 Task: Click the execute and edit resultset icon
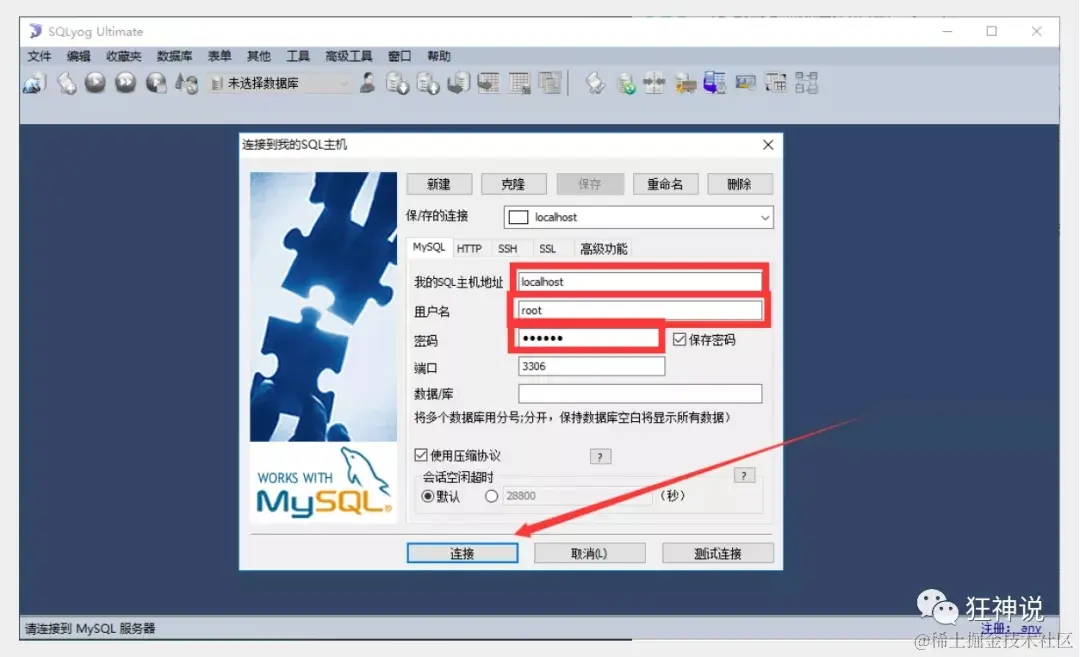tap(156, 83)
